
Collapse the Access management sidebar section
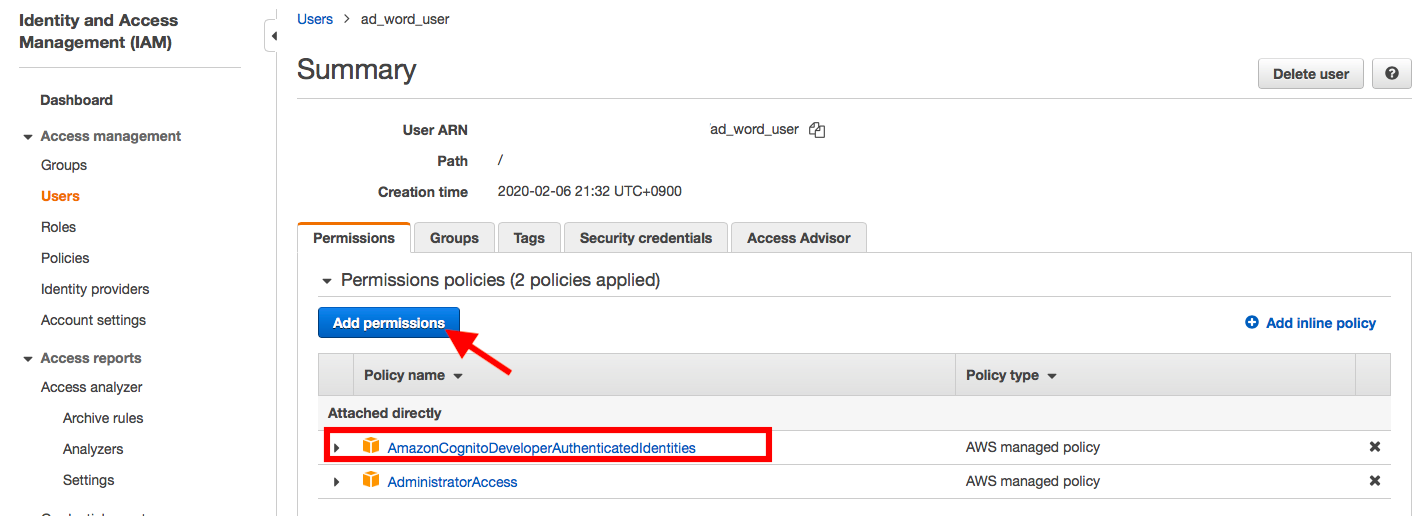click(27, 137)
